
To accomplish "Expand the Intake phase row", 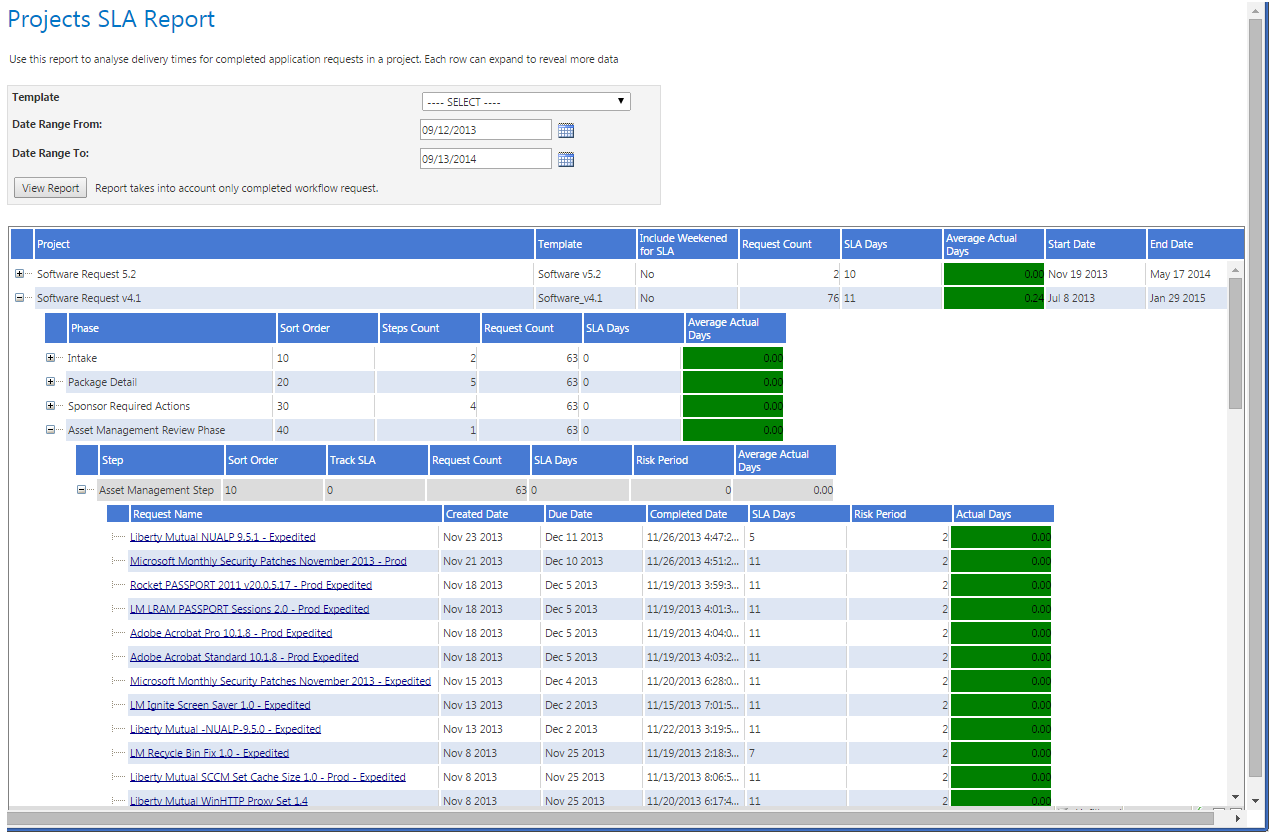I will (x=52, y=357).
